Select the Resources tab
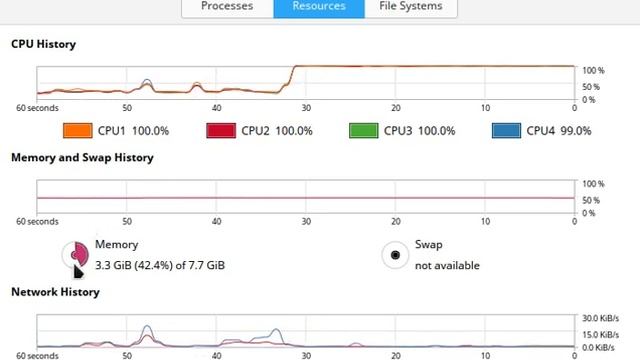 (319, 8)
